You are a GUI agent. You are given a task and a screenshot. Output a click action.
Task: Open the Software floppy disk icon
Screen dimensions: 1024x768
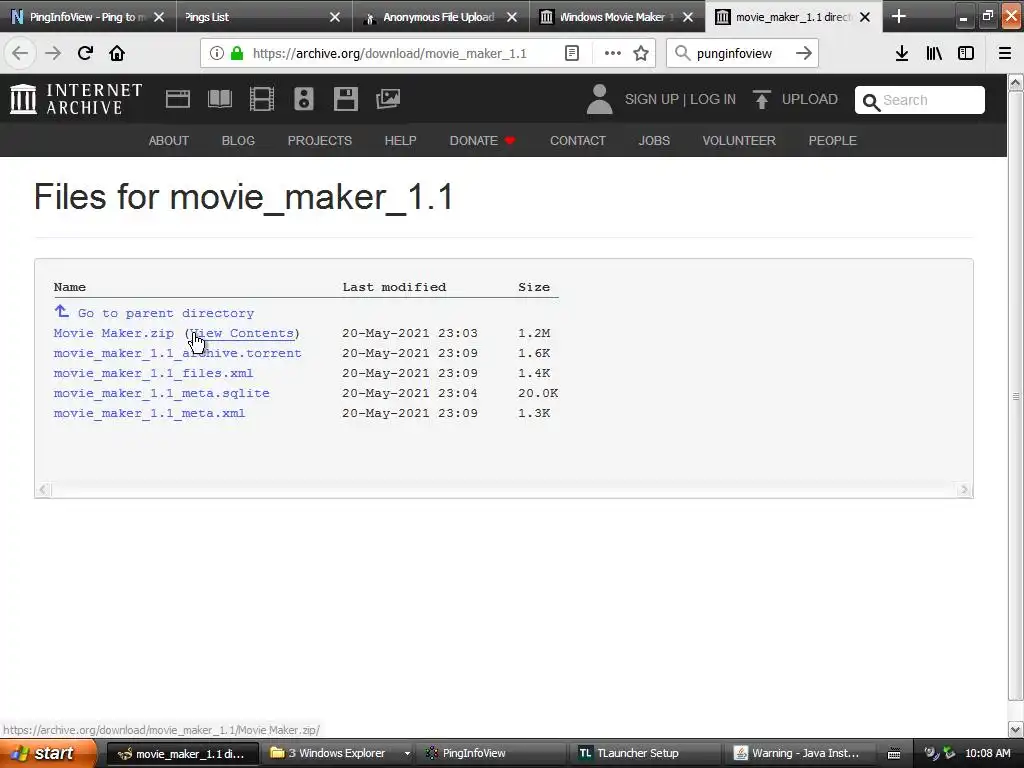pyautogui.click(x=345, y=99)
